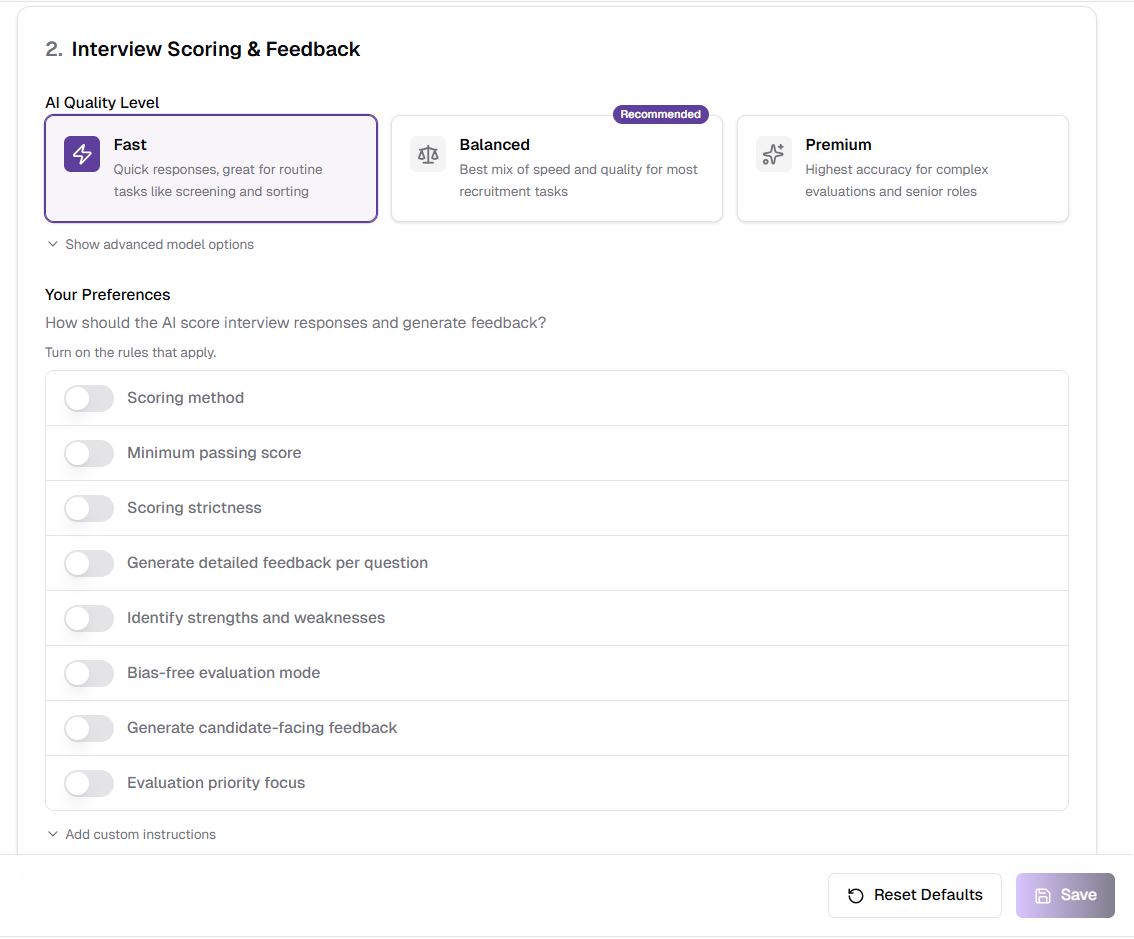Click the balance scale Balanced icon
Image resolution: width=1134 pixels, height=939 pixels.
point(428,155)
